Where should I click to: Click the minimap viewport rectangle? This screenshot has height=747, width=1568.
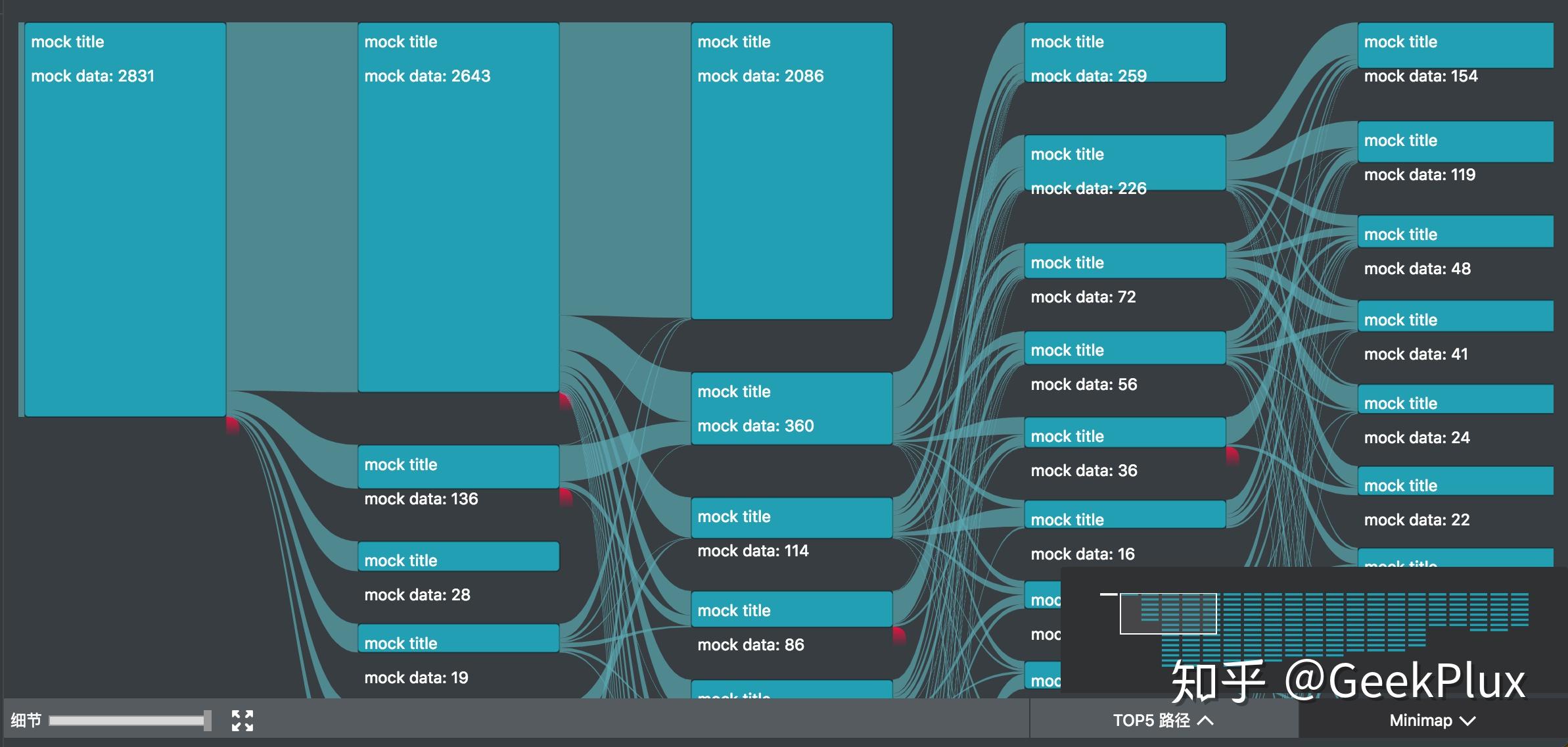pyautogui.click(x=1168, y=614)
